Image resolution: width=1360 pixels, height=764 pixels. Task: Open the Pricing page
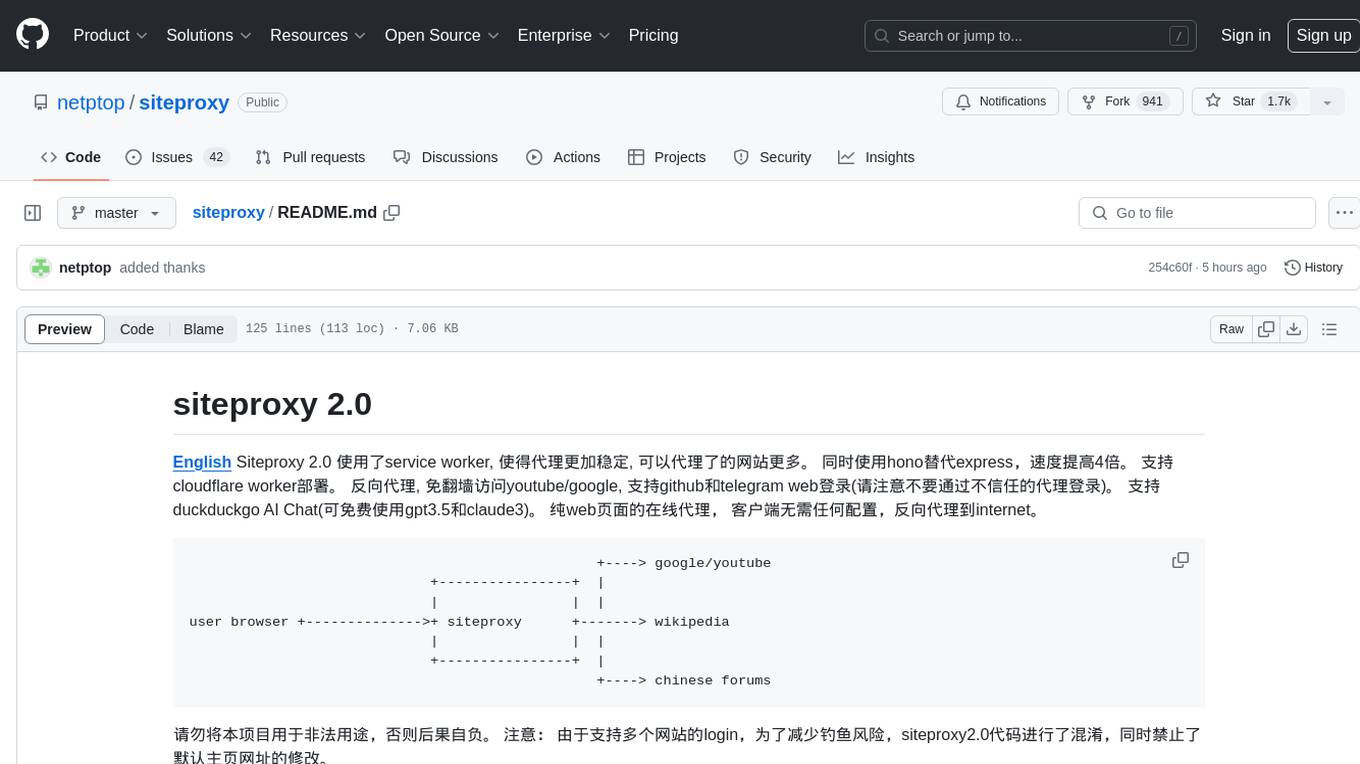[x=653, y=35]
